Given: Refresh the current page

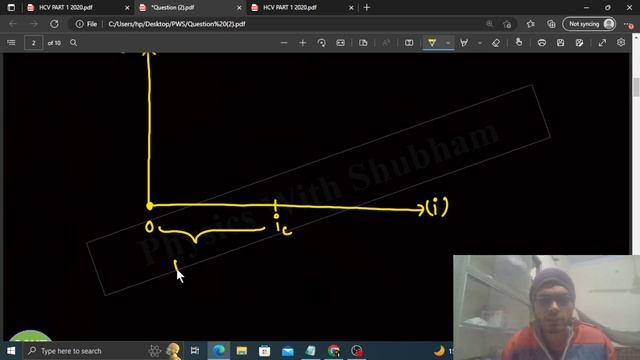Looking at the screenshot, I should point(54,24).
